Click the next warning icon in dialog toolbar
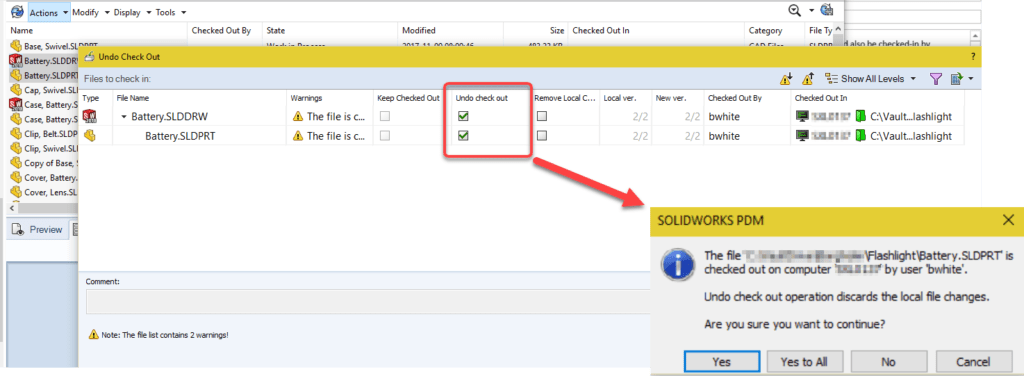The width and height of the screenshot is (1024, 376). pos(787,79)
